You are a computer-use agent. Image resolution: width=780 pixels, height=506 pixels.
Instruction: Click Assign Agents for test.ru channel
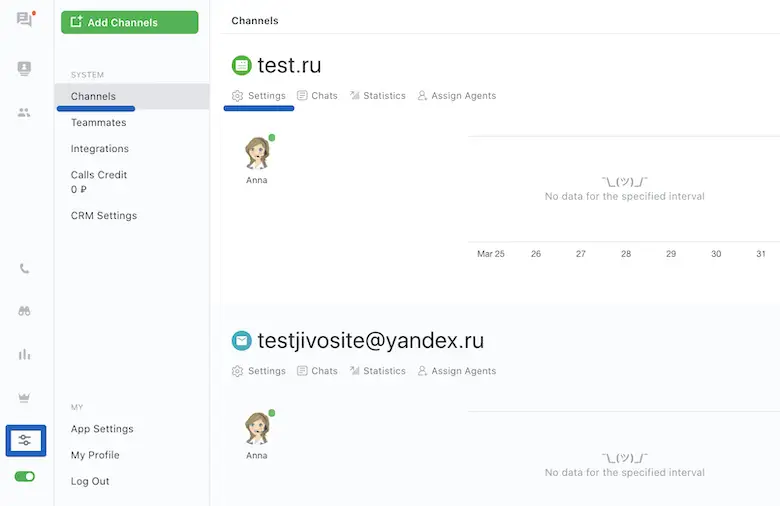[x=456, y=96]
